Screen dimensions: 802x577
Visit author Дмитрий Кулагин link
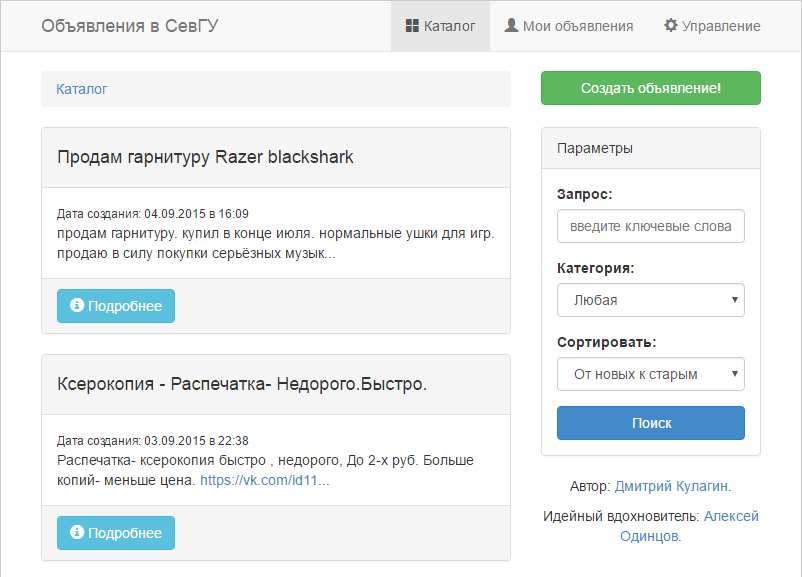pyautogui.click(x=672, y=486)
